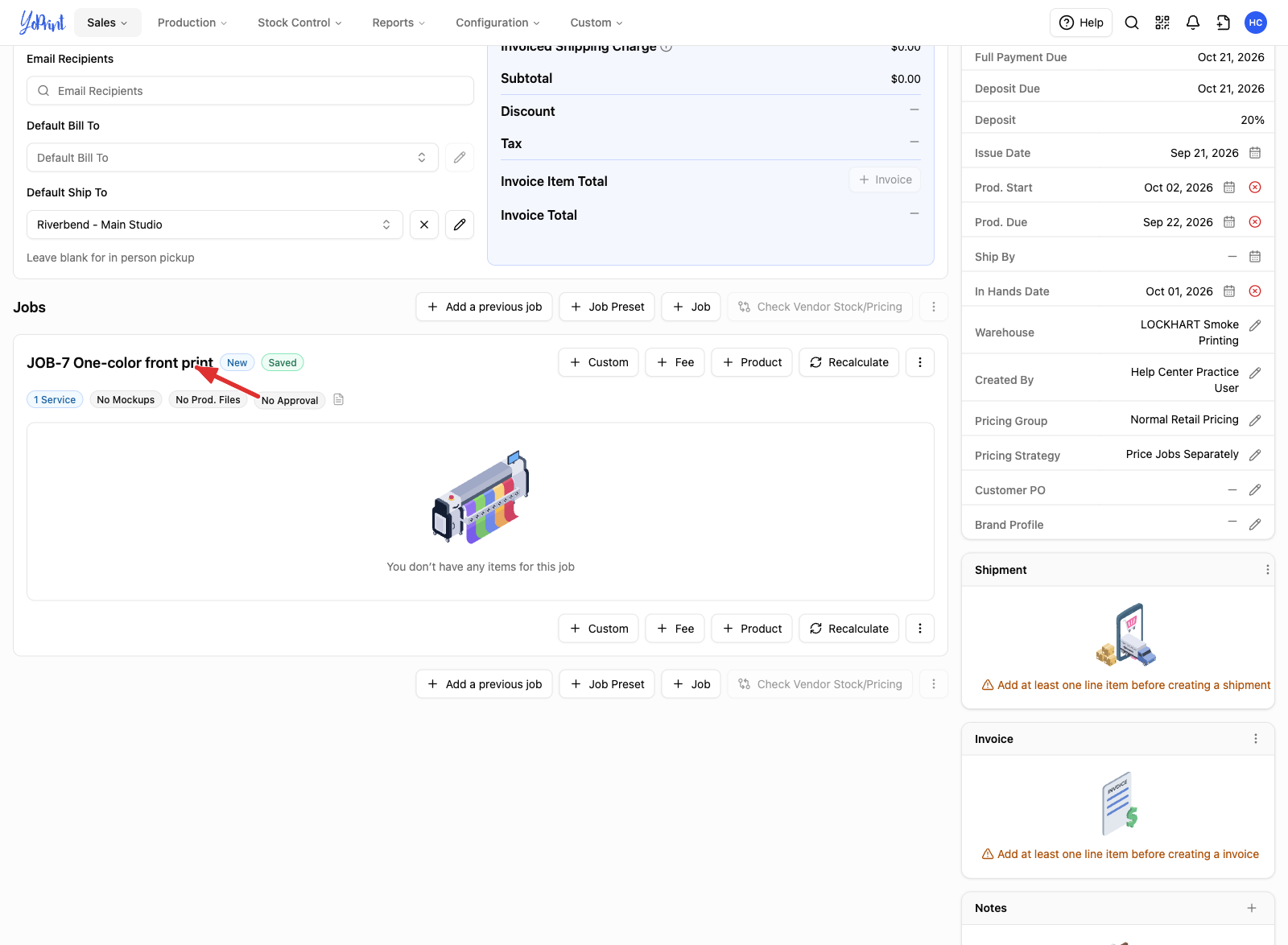Clear the Prod. Due date
Viewport: 1288px width, 945px height.
click(1255, 222)
